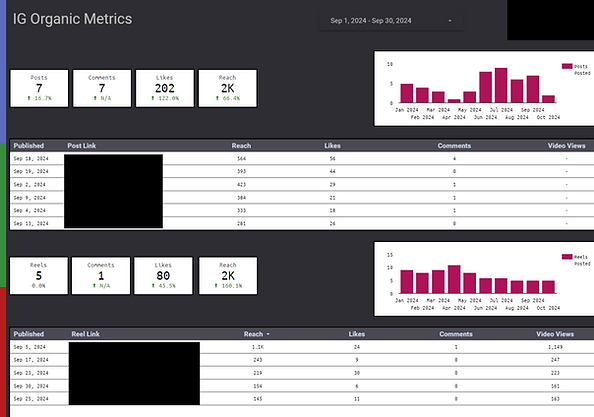Sort posts table by Likes header

click(x=332, y=146)
